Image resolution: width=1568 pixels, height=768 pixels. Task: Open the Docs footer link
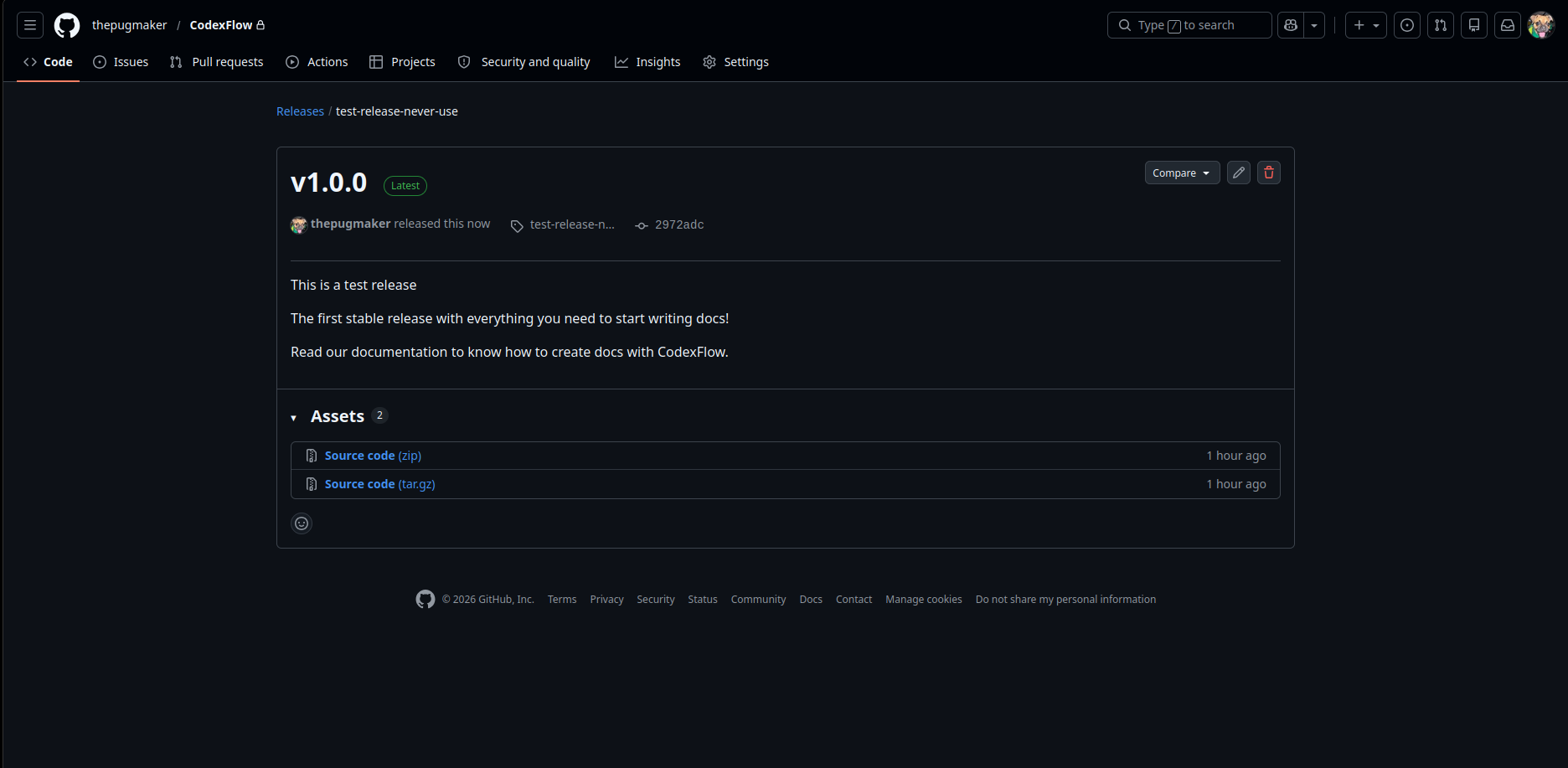click(x=811, y=600)
